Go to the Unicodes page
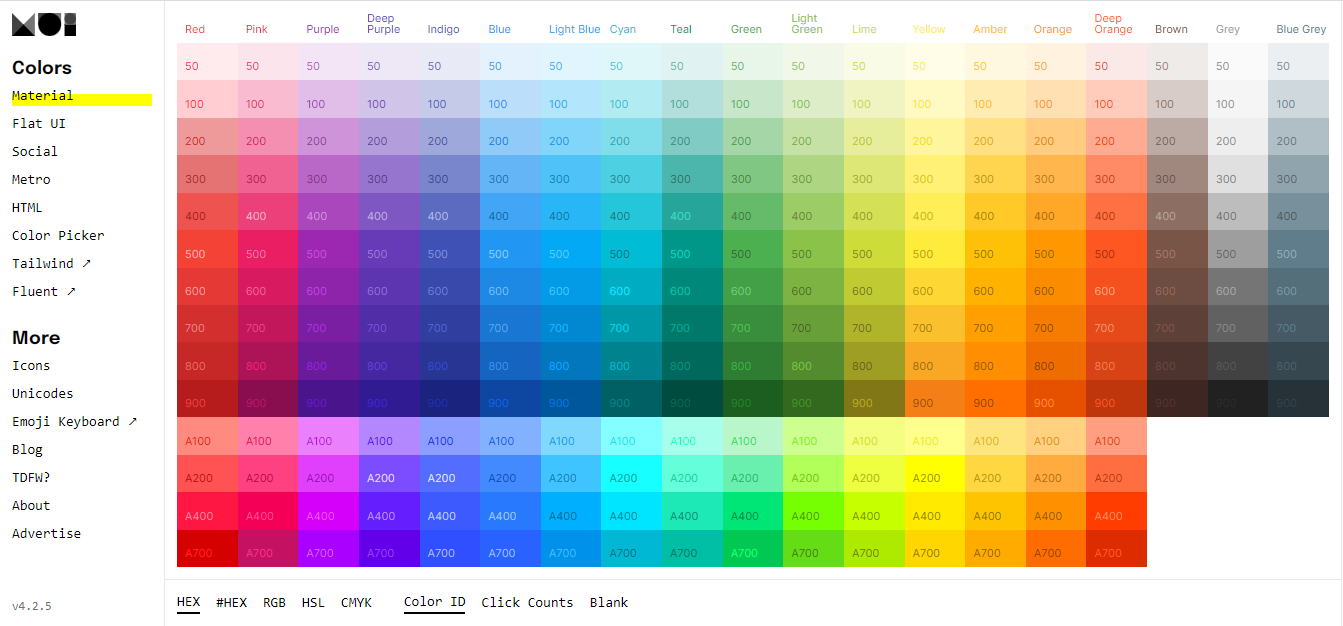 pyautogui.click(x=42, y=394)
